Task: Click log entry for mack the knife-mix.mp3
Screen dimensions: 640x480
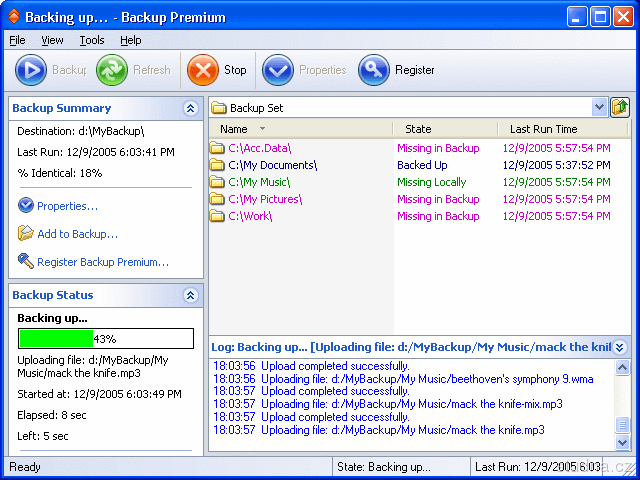Action: tap(388, 404)
